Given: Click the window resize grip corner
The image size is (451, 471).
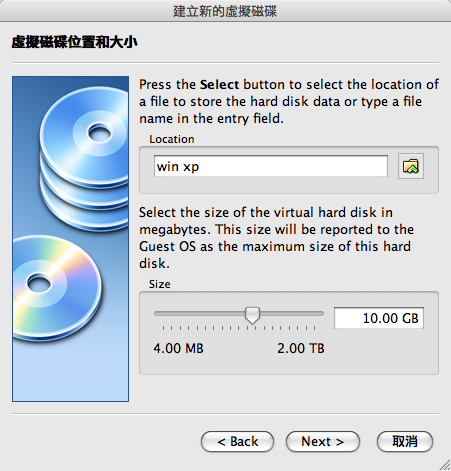Looking at the screenshot, I should [x=445, y=465].
